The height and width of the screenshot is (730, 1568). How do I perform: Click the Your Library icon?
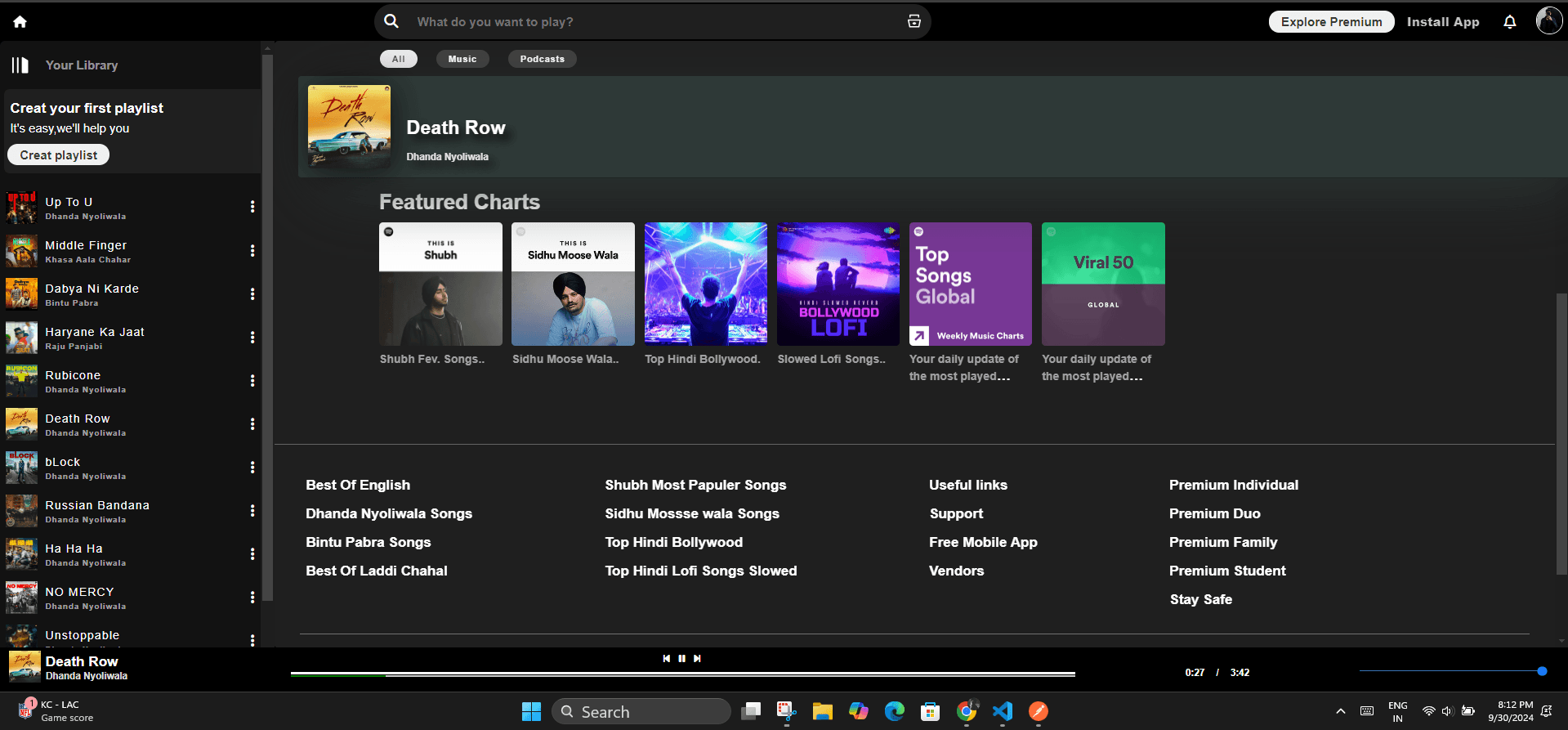[x=20, y=65]
